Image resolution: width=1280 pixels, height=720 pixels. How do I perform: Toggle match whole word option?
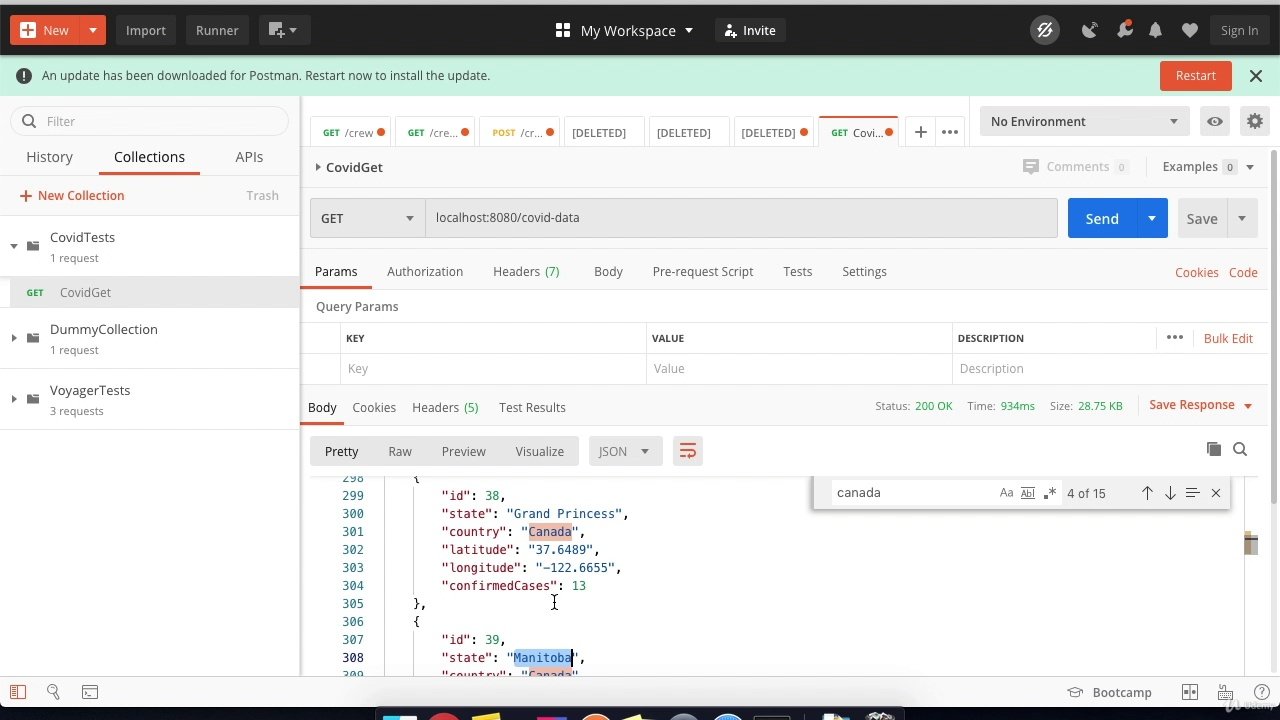1027,492
